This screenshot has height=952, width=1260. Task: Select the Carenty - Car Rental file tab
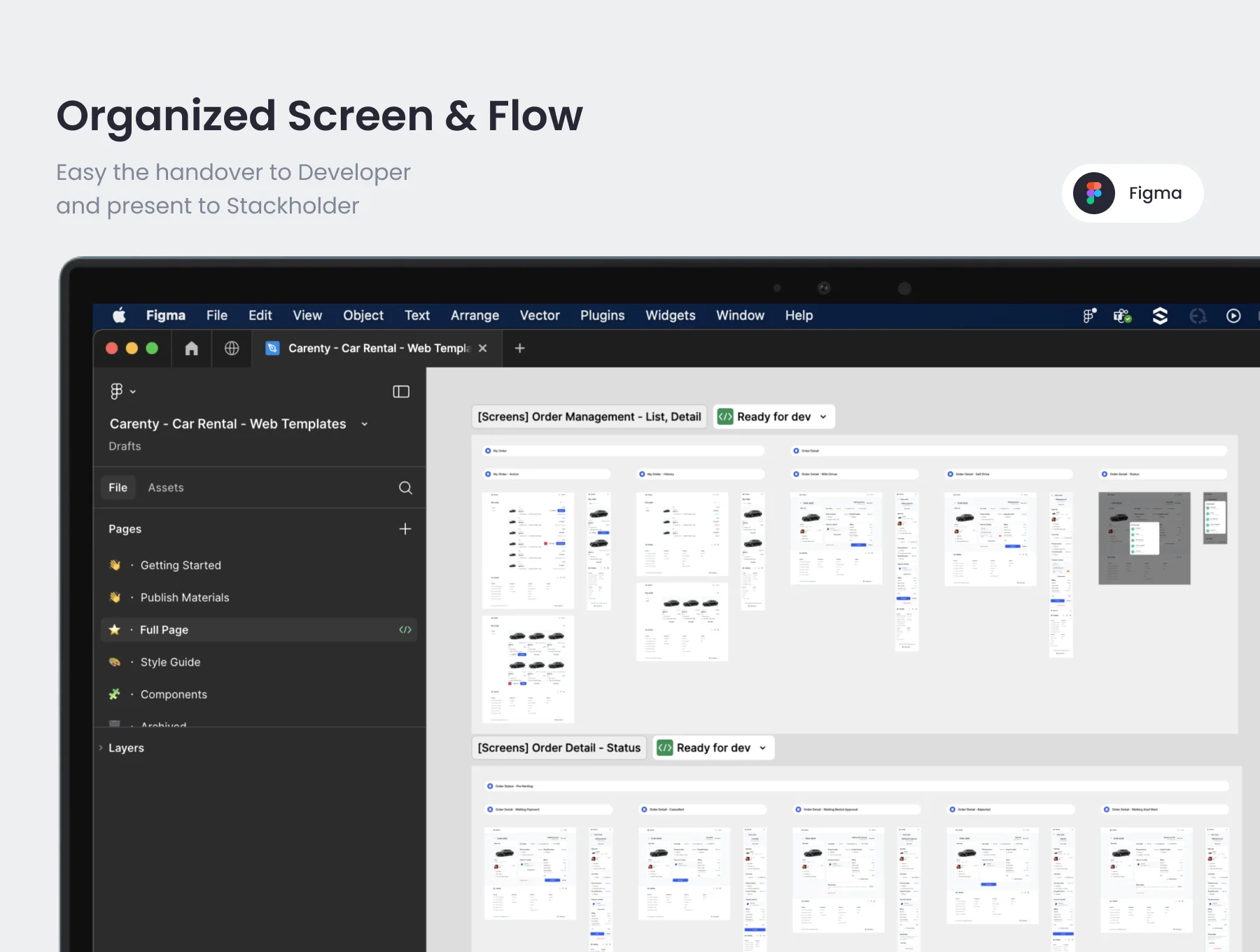(x=377, y=348)
